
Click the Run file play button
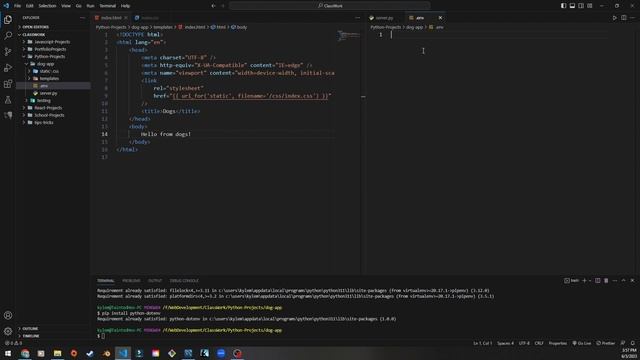coord(614,18)
